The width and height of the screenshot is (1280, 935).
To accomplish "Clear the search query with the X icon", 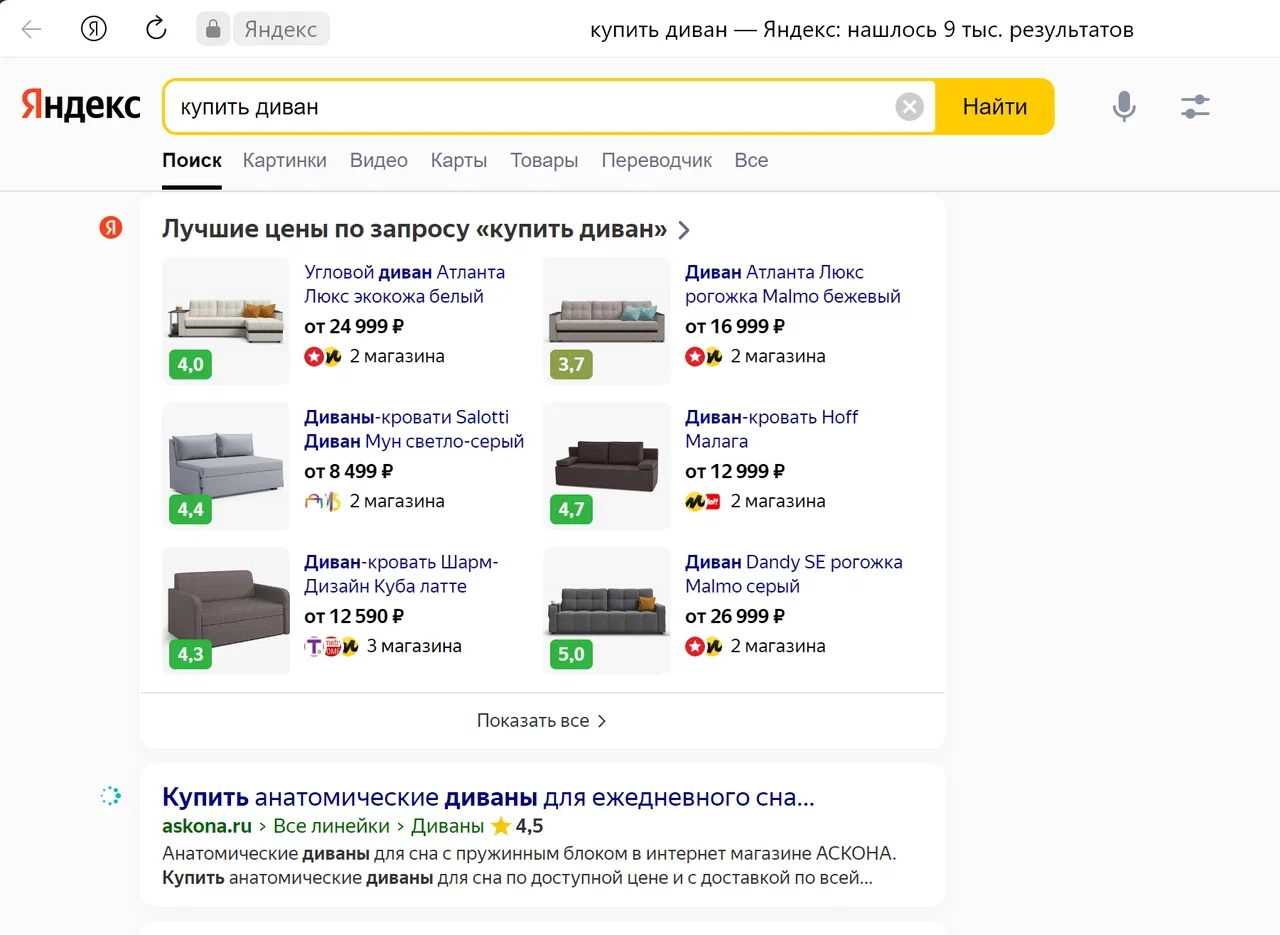I will [909, 106].
